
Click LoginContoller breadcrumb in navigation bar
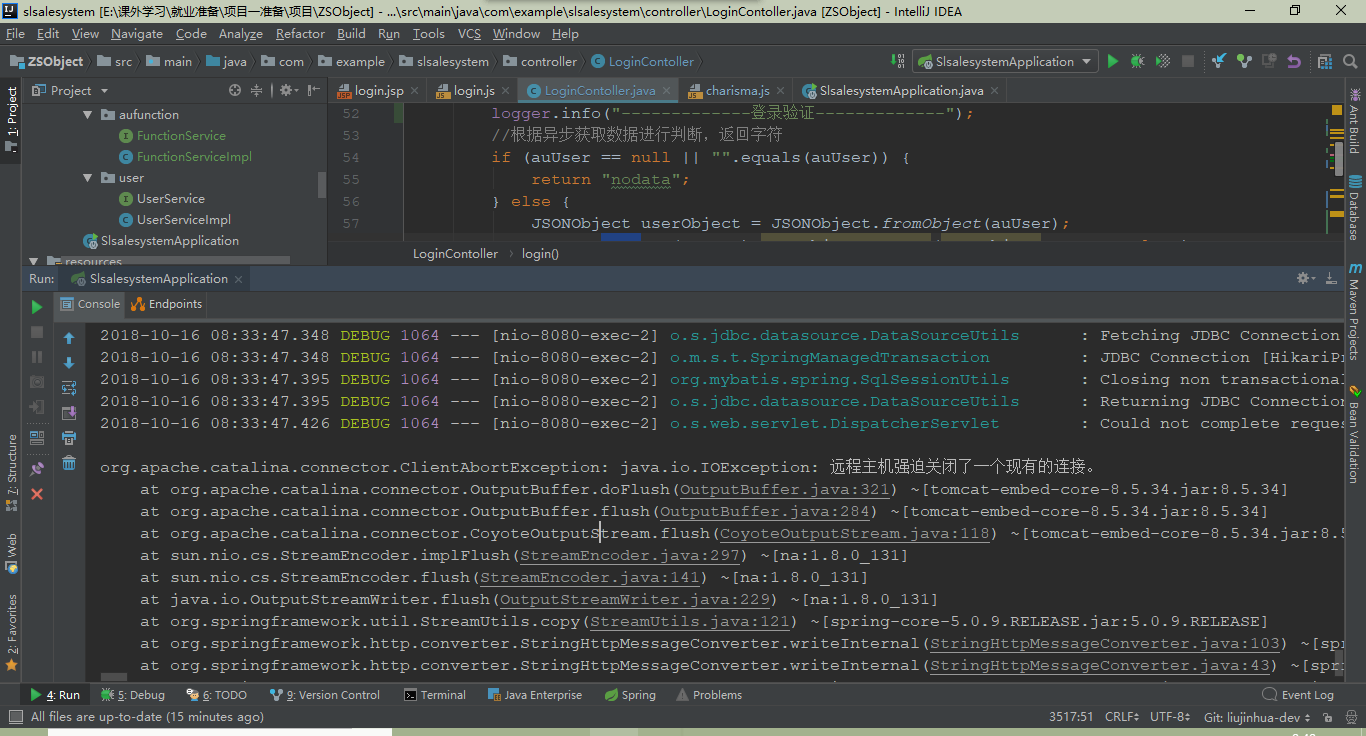(642, 61)
